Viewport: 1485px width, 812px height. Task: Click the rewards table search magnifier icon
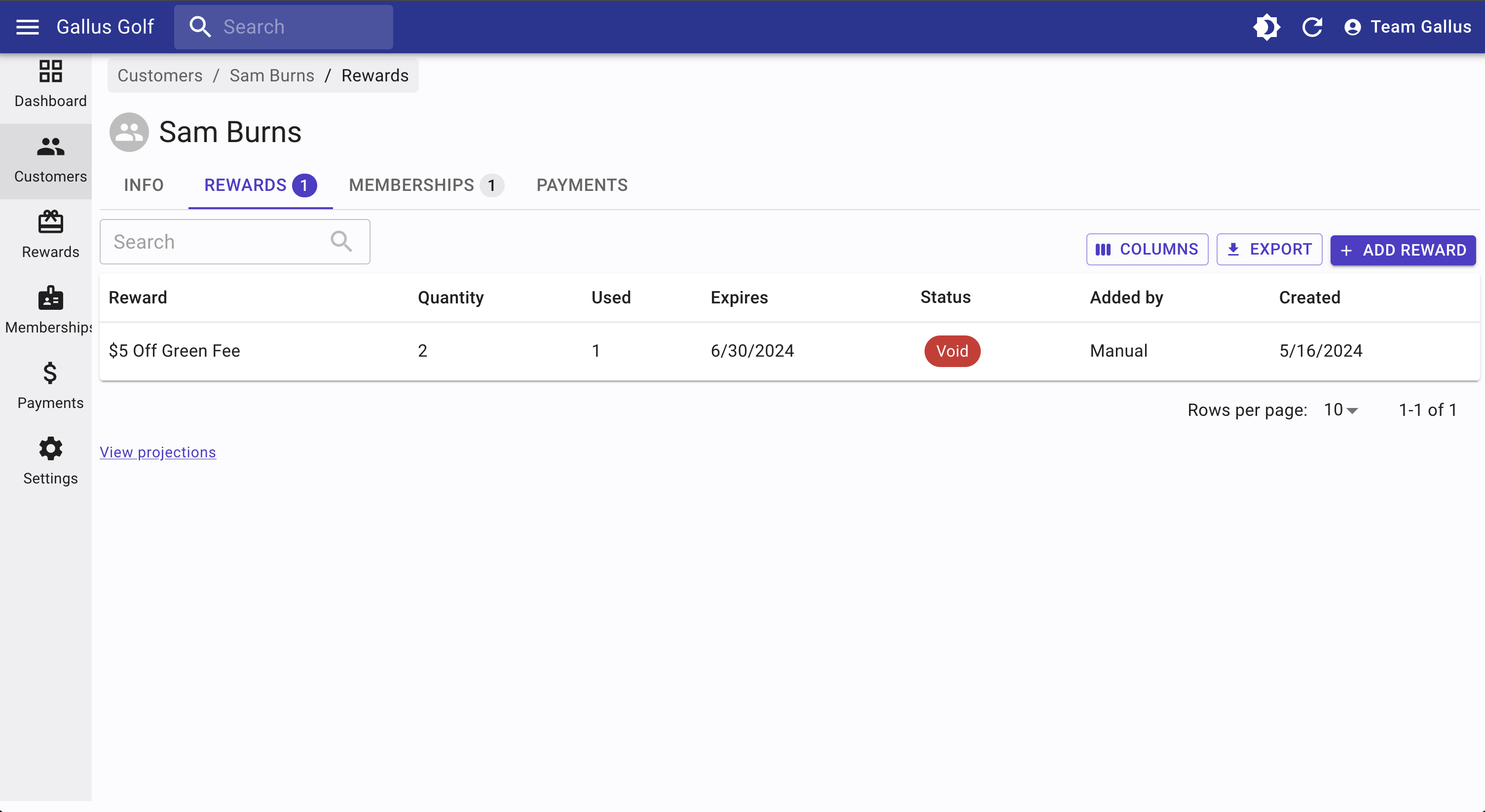point(341,241)
